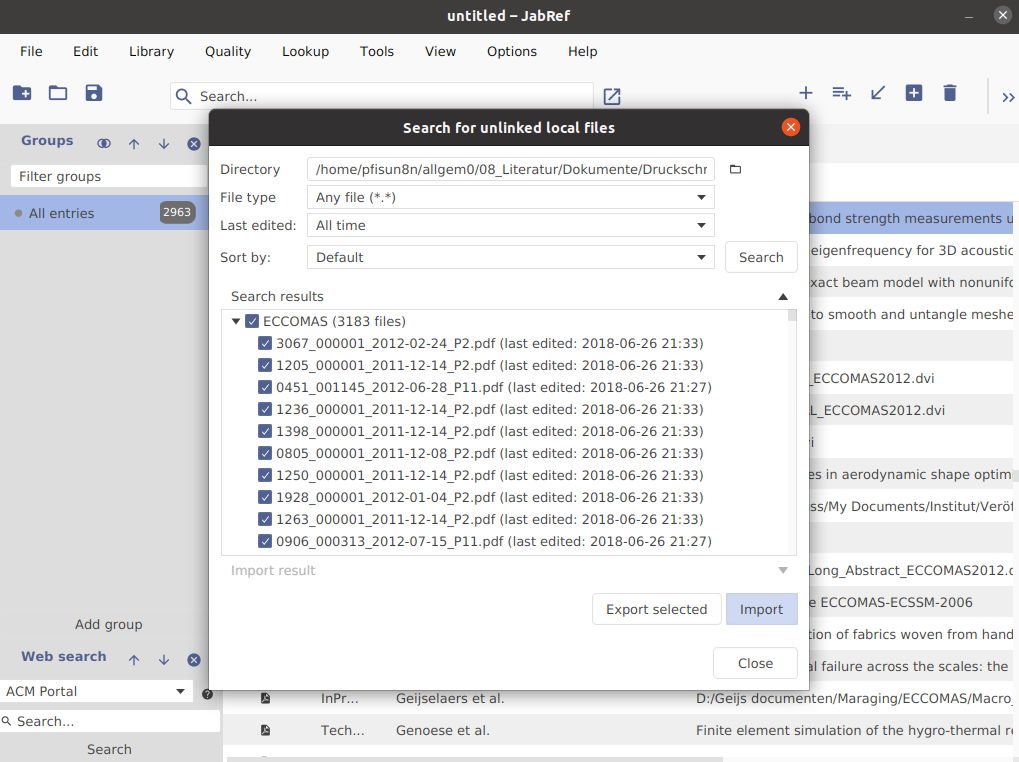Add a new entry with the plus icon
Screen dimensions: 1019x762
pyautogui.click(x=805, y=92)
